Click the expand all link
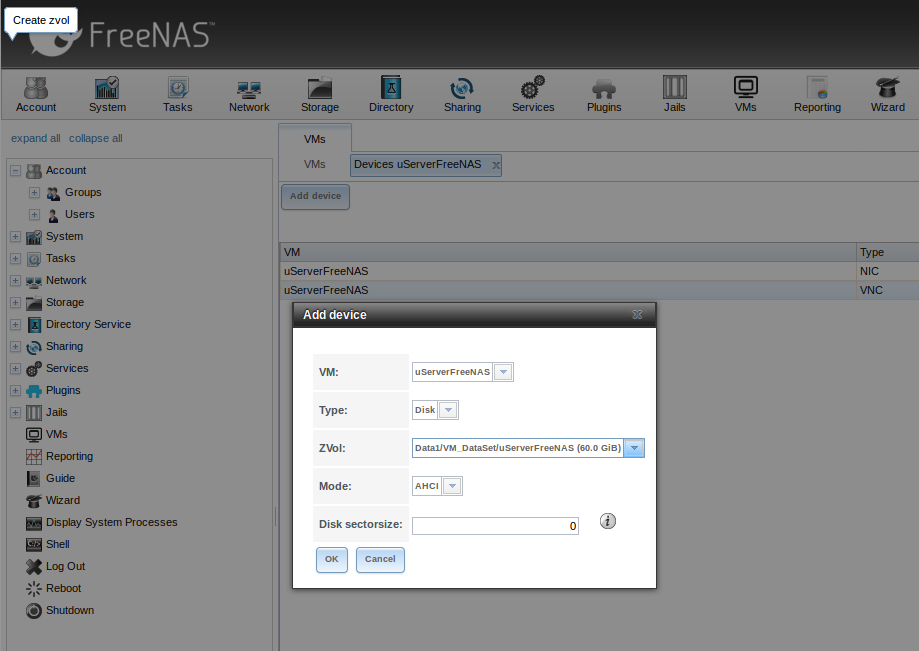 (36, 138)
